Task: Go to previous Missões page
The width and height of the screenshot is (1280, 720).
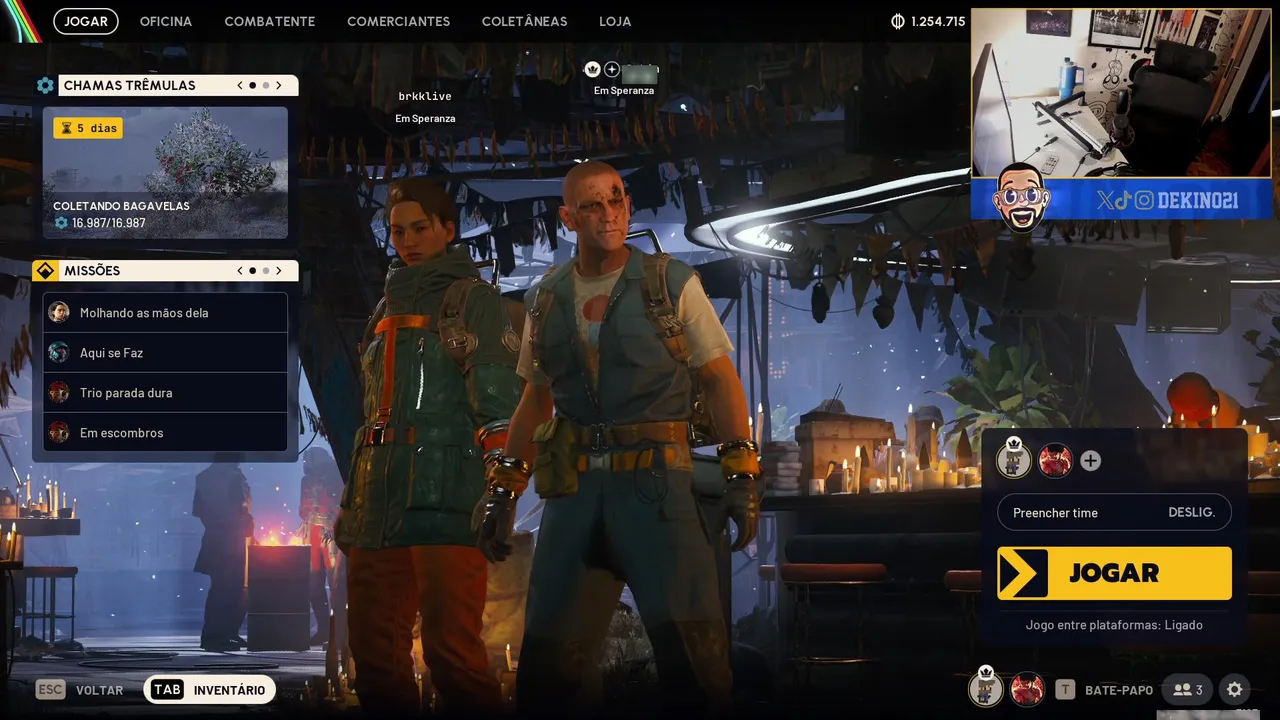Action: click(x=240, y=270)
